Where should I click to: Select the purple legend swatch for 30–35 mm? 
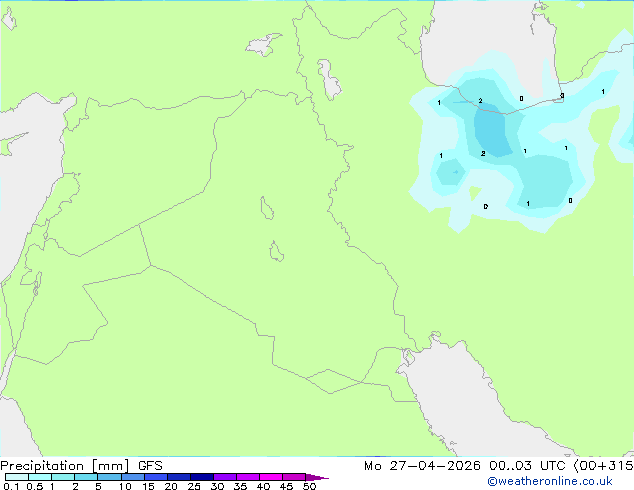coord(225,477)
